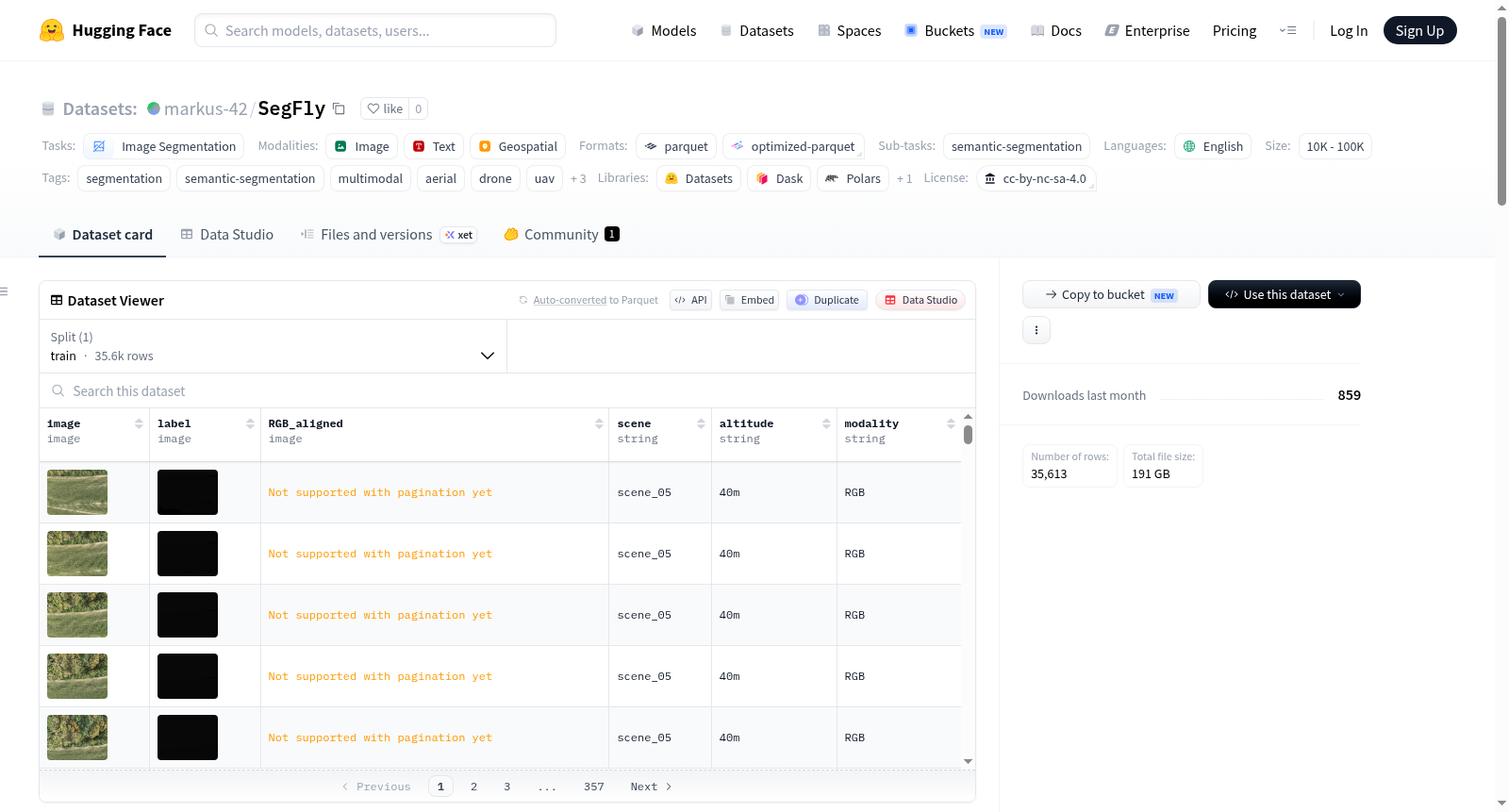Click Copy to bucket button
The image size is (1509, 812).
[x=1111, y=294]
